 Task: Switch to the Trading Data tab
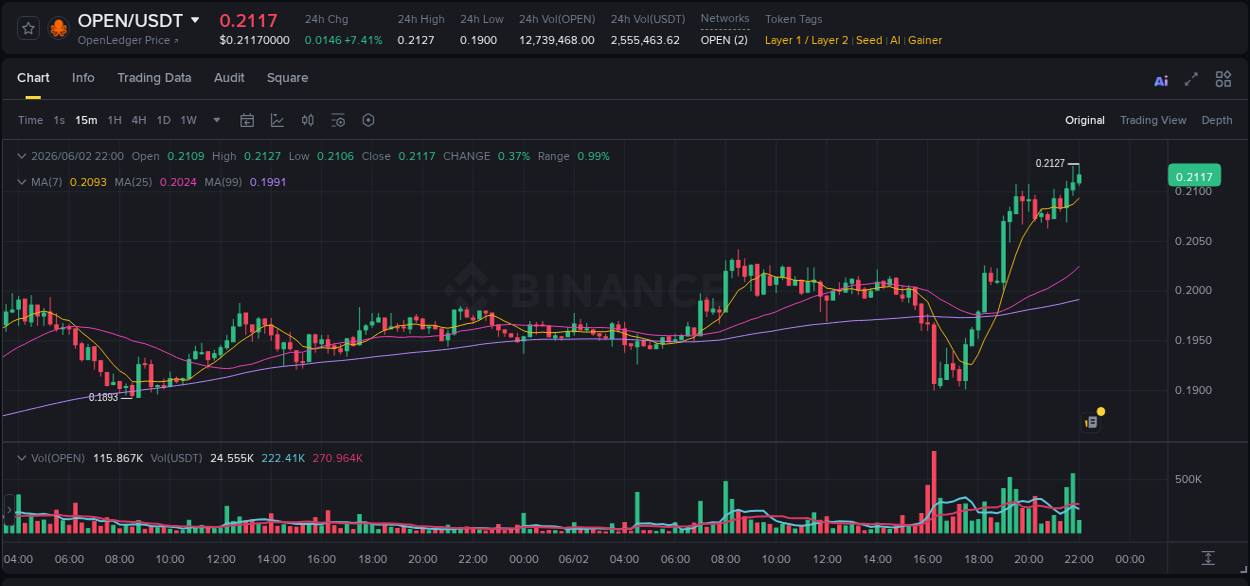154,78
